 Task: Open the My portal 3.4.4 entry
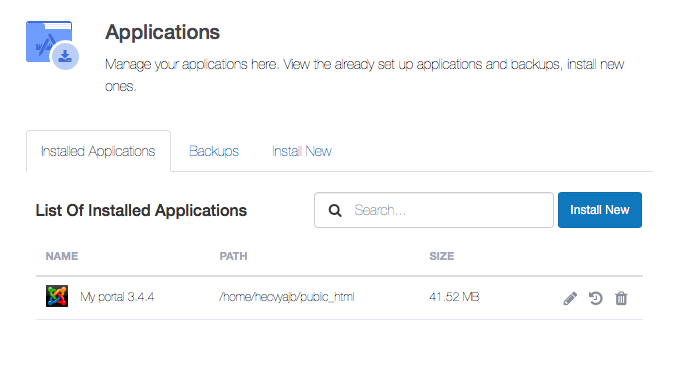(x=117, y=297)
